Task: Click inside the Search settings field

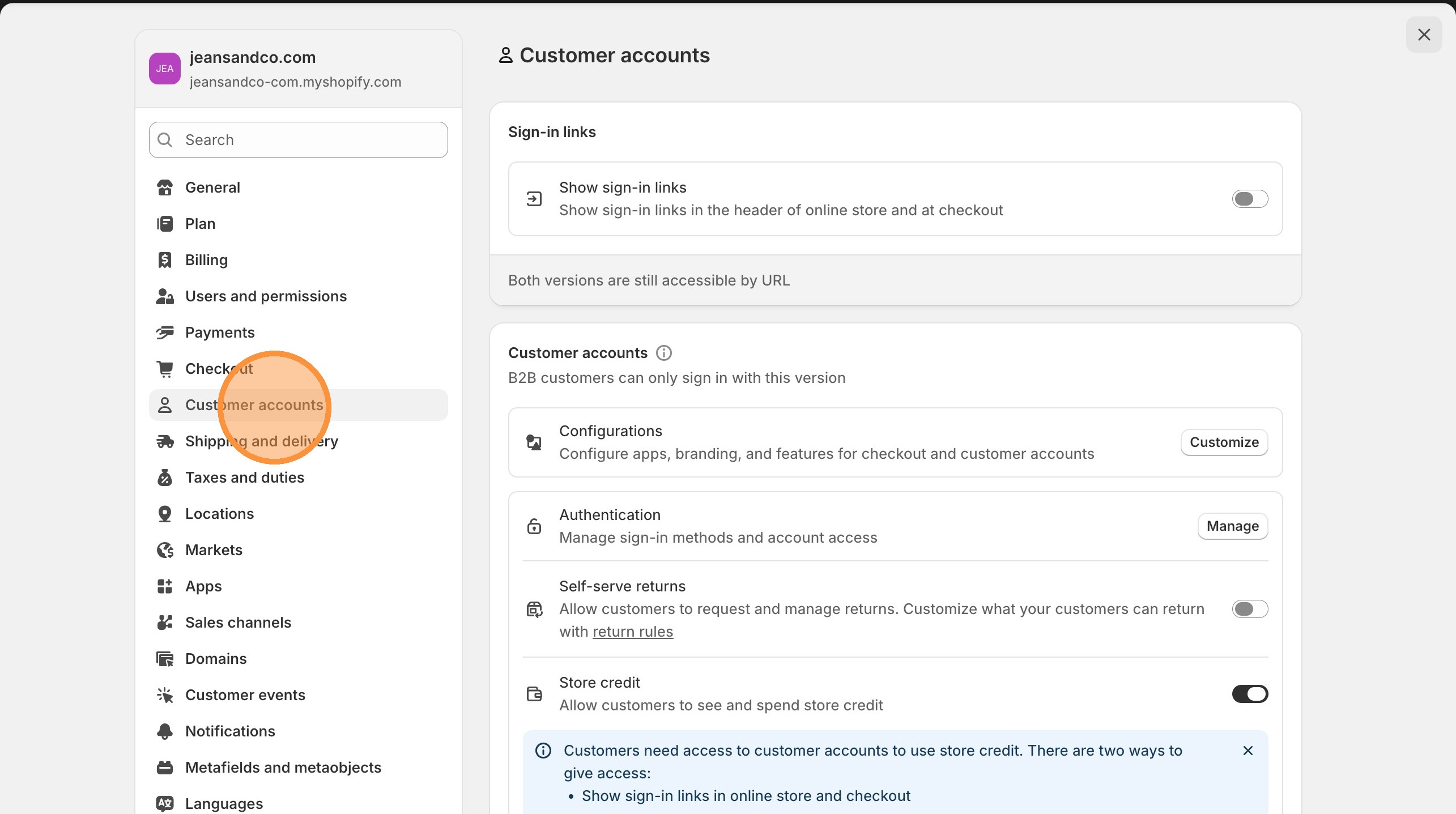Action: [298, 139]
